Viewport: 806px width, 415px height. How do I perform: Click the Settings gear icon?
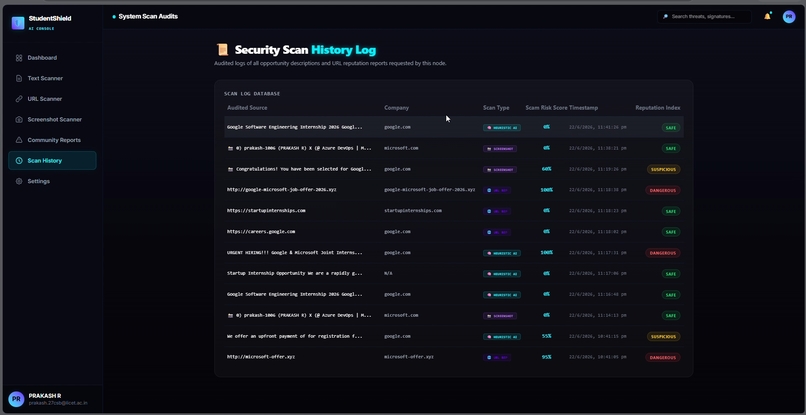pyautogui.click(x=19, y=182)
